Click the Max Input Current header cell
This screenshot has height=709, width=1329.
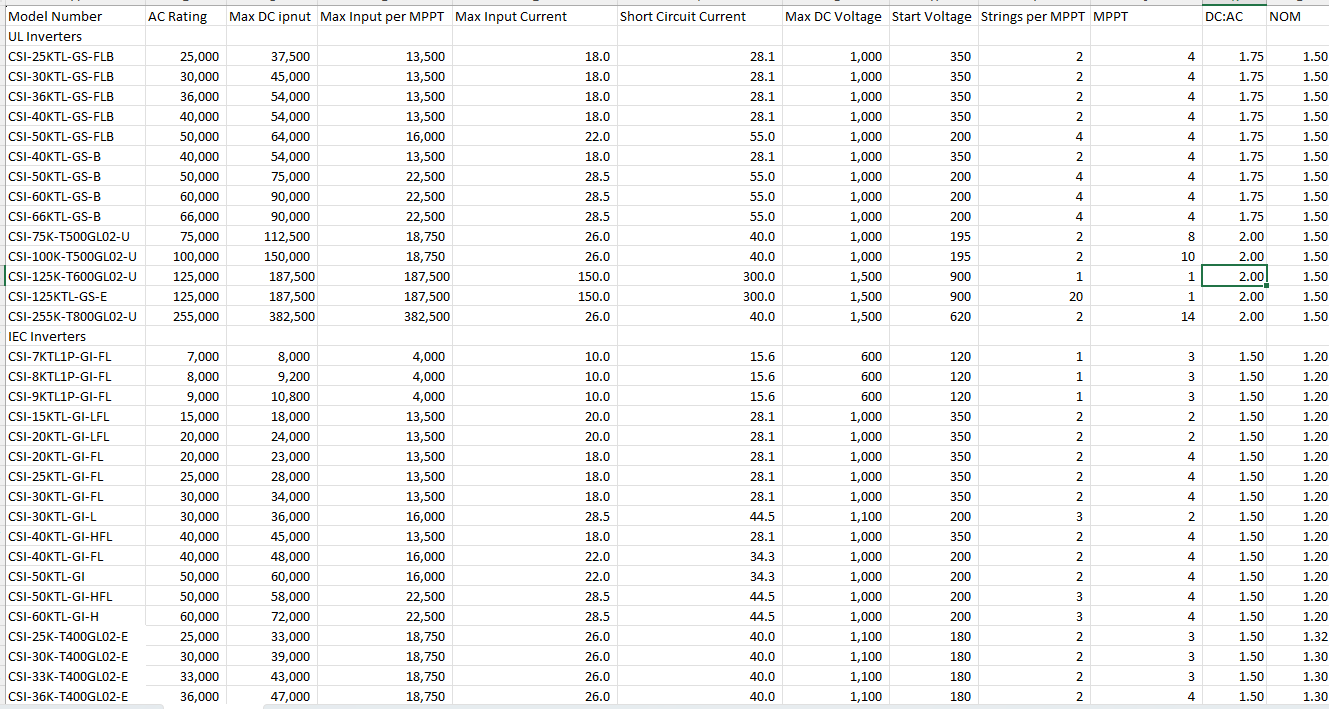point(511,17)
